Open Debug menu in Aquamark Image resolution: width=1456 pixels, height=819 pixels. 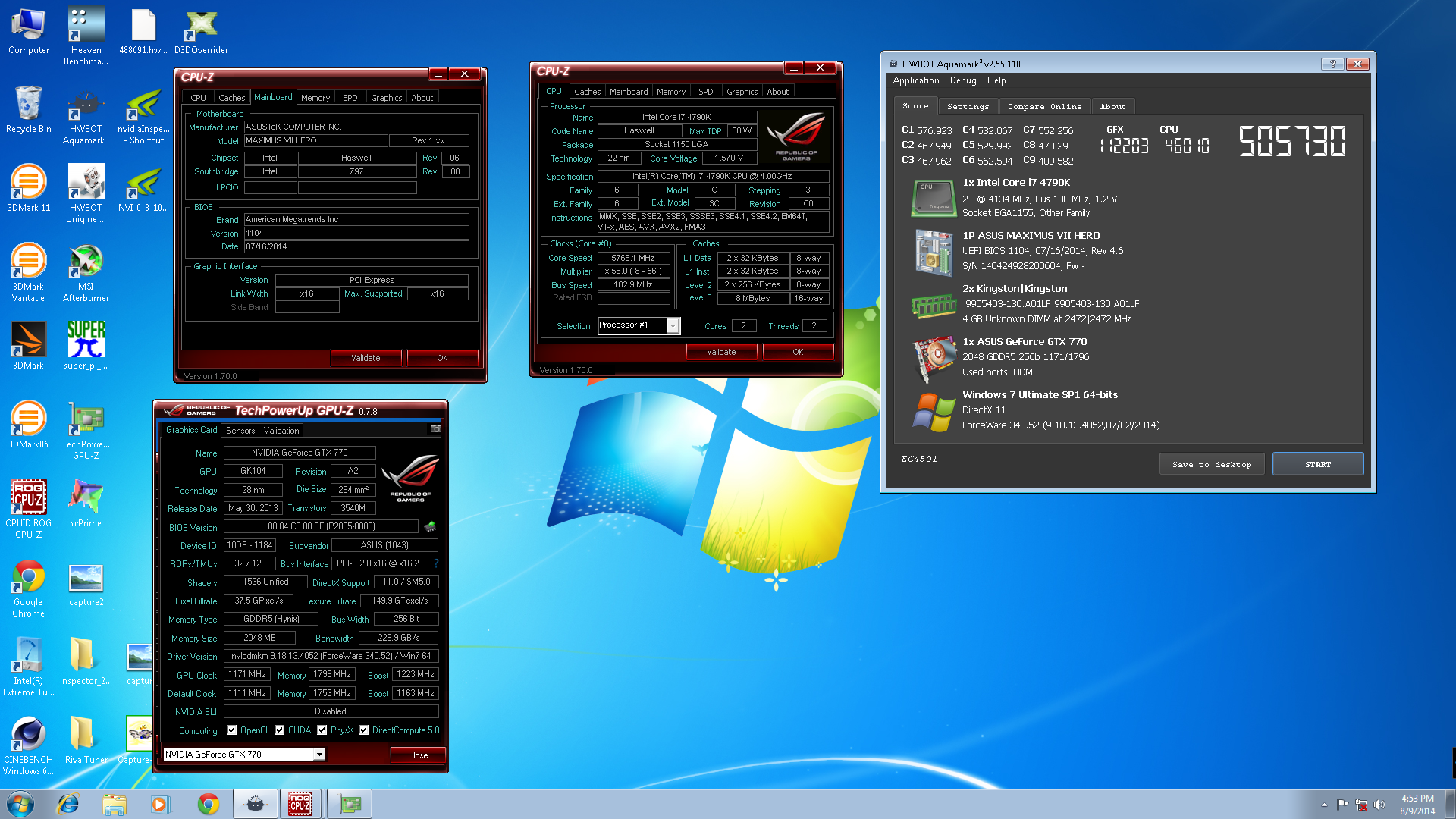tap(963, 80)
